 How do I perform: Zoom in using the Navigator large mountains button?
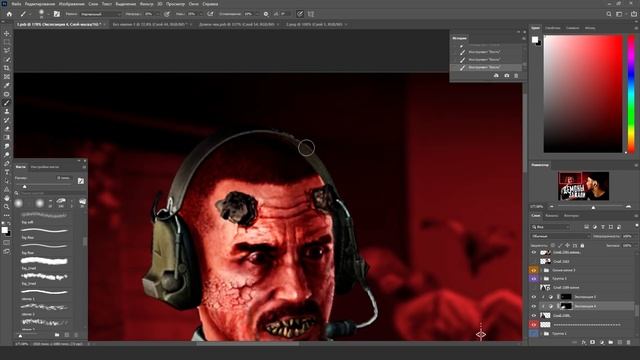pyautogui.click(x=629, y=207)
